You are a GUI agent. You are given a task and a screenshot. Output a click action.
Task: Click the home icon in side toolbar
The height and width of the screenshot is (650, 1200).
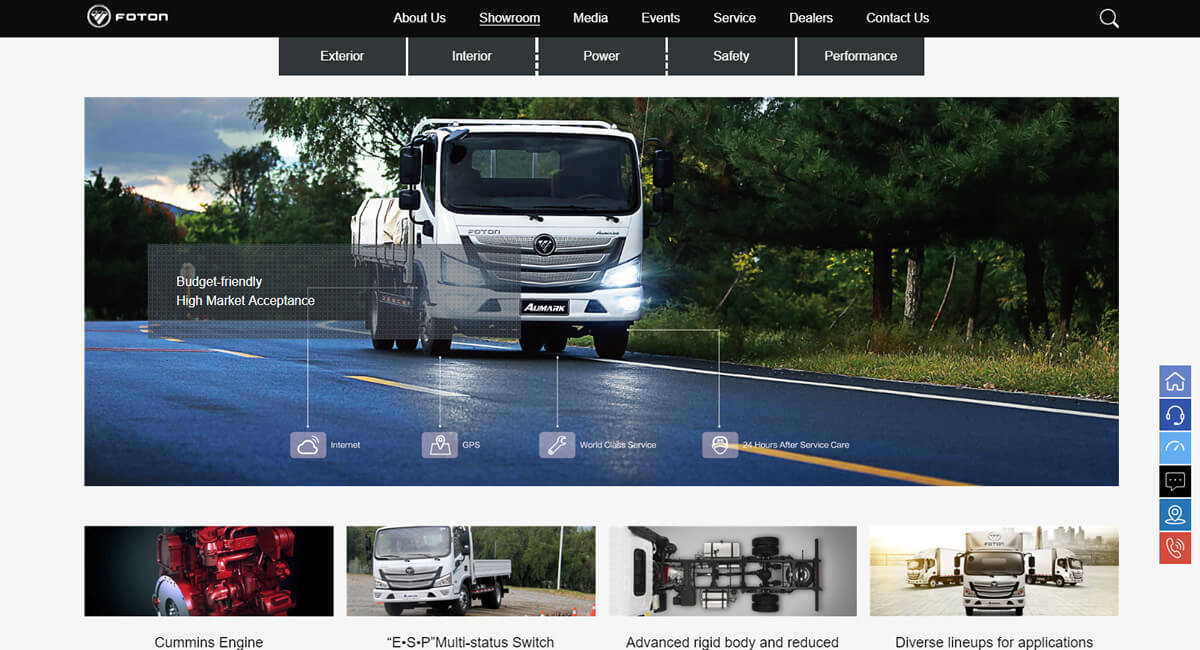click(x=1175, y=382)
